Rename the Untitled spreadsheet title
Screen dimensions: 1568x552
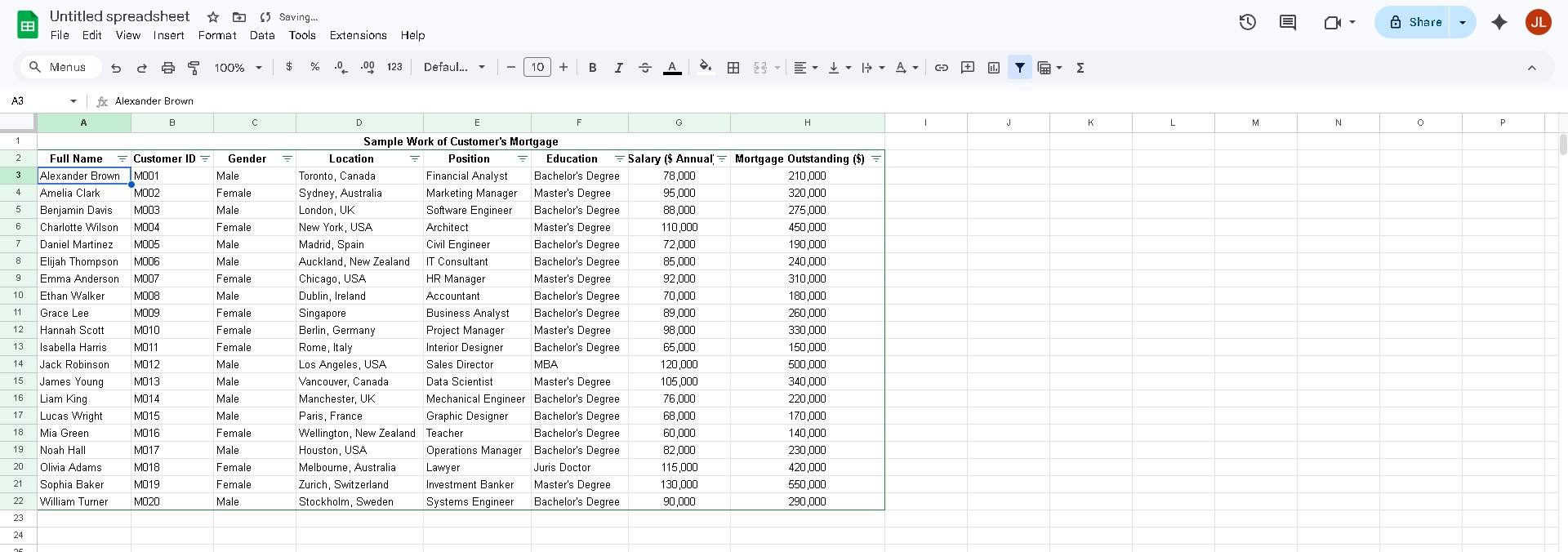pyautogui.click(x=119, y=16)
